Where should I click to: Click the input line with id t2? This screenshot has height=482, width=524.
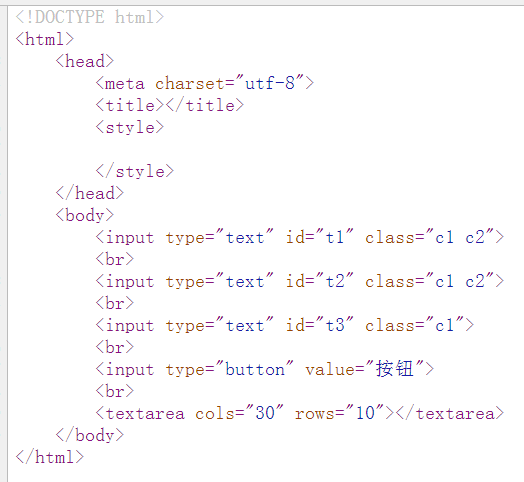click(x=300, y=281)
